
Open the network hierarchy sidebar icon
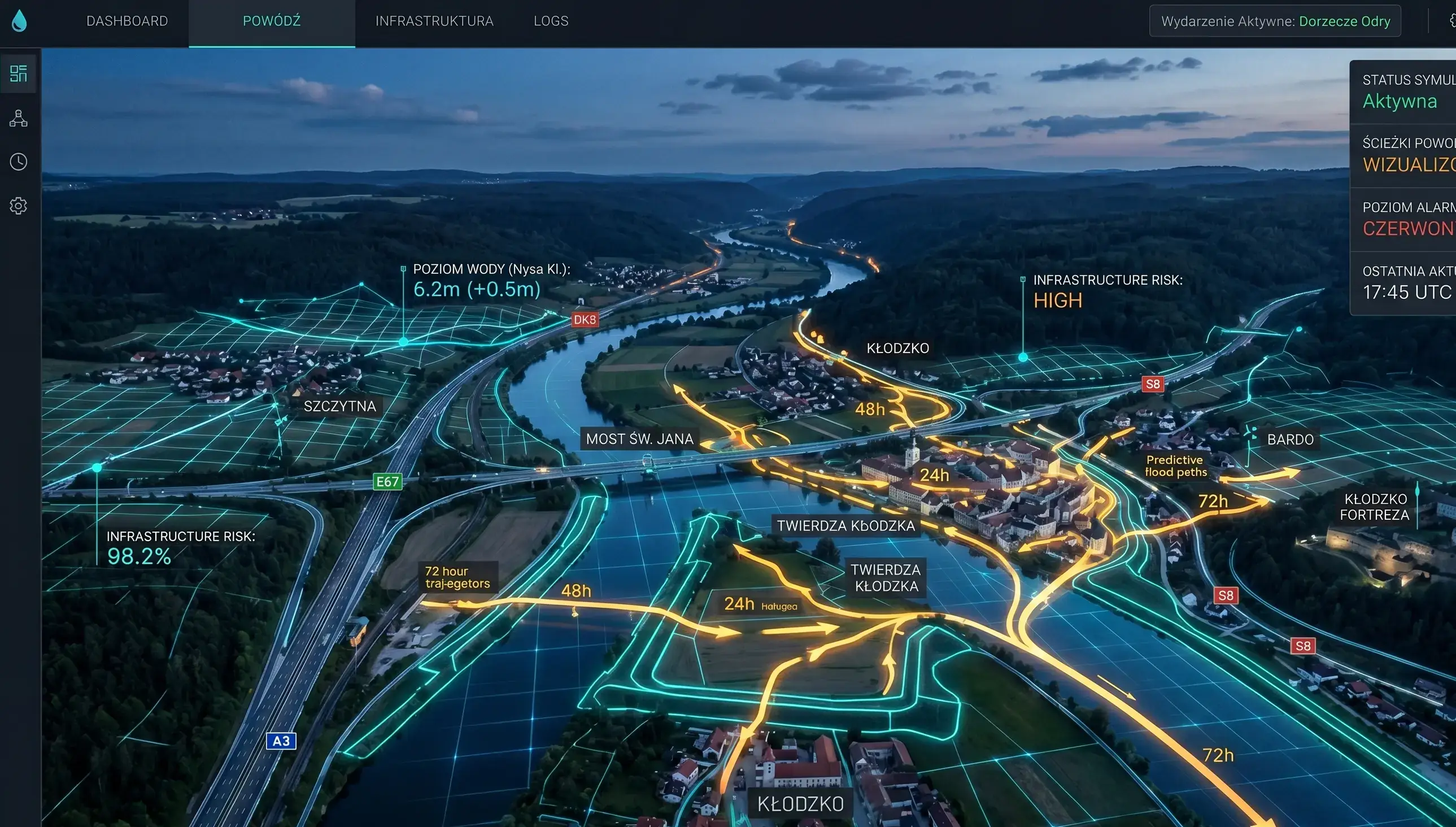18,117
